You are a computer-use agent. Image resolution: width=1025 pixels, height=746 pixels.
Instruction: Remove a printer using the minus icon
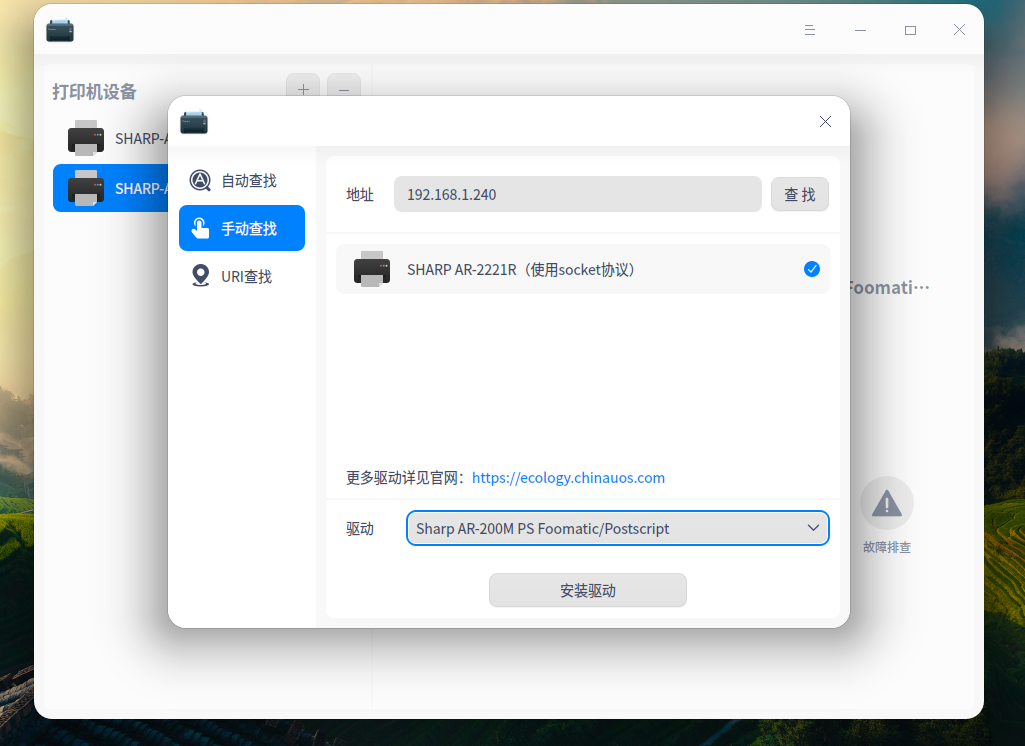point(343,89)
